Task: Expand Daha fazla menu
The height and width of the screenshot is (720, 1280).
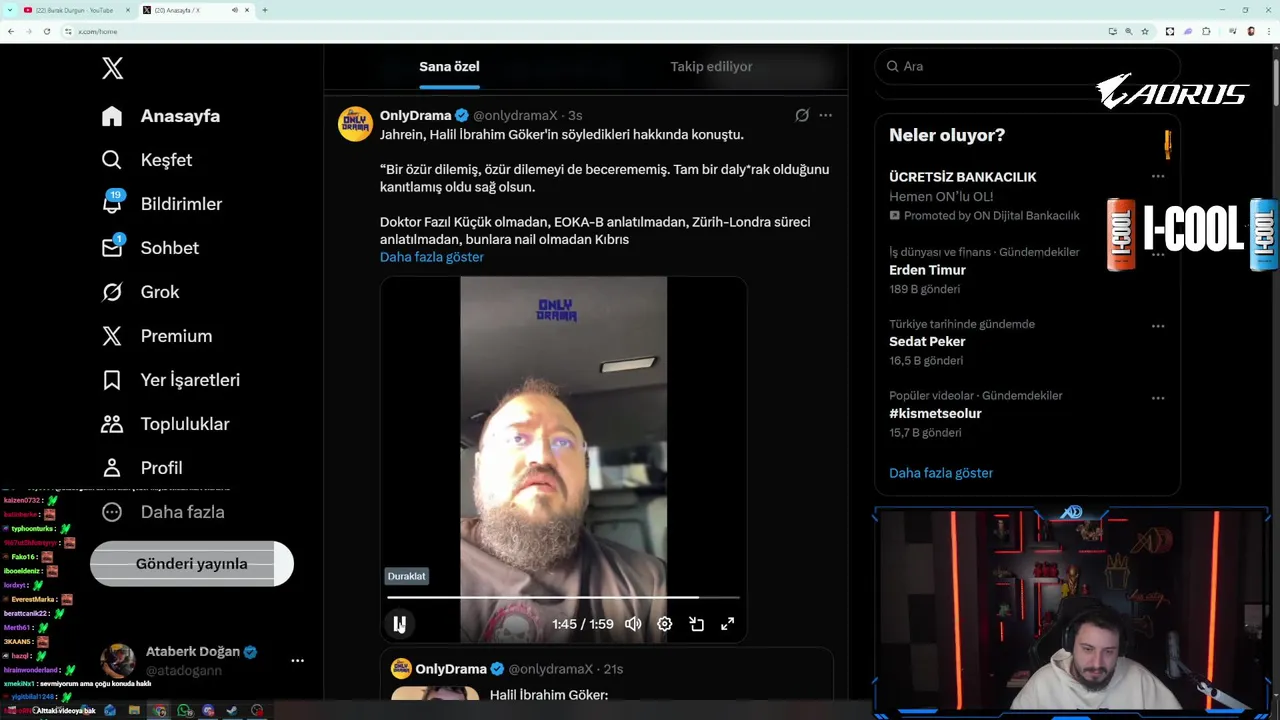Action: (163, 512)
